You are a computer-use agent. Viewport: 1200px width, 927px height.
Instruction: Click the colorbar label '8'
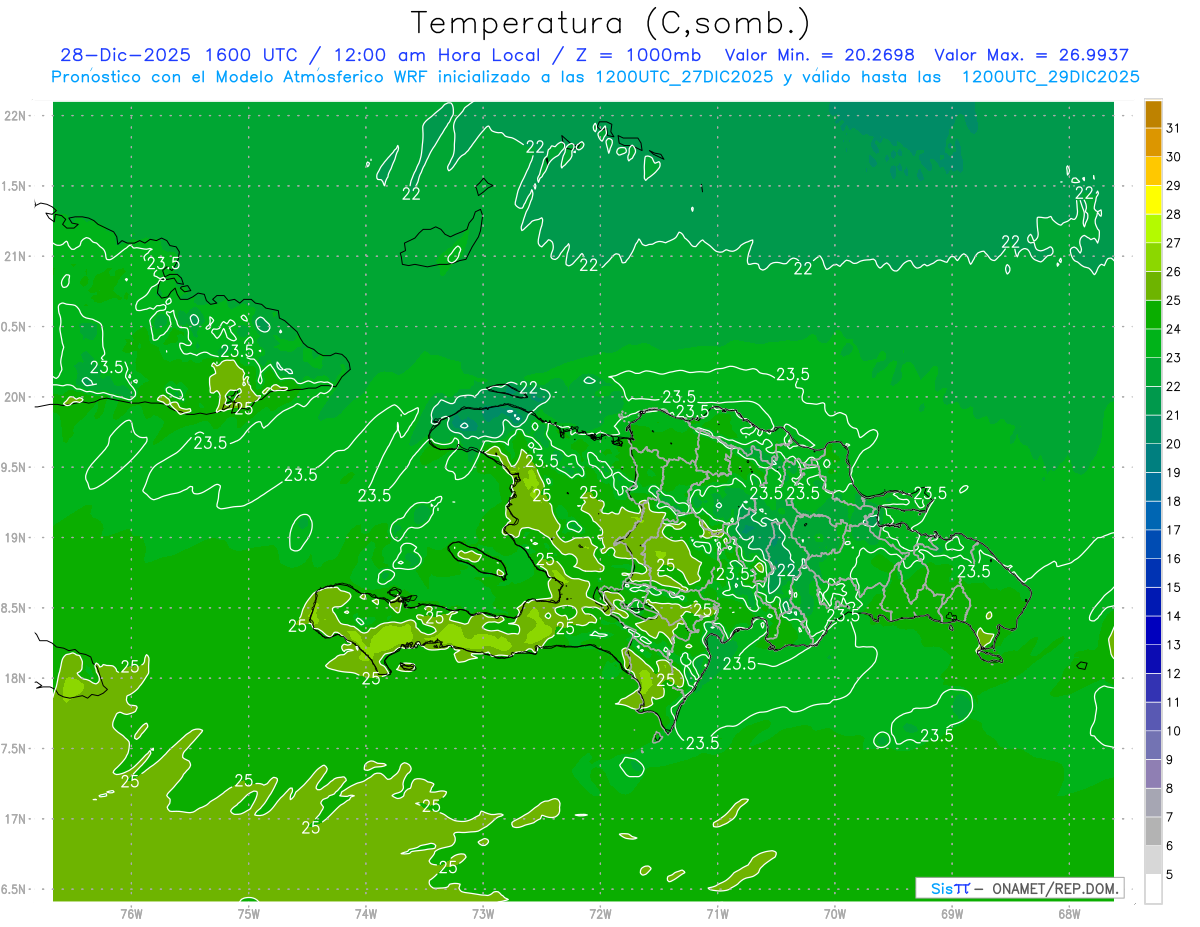click(1170, 788)
